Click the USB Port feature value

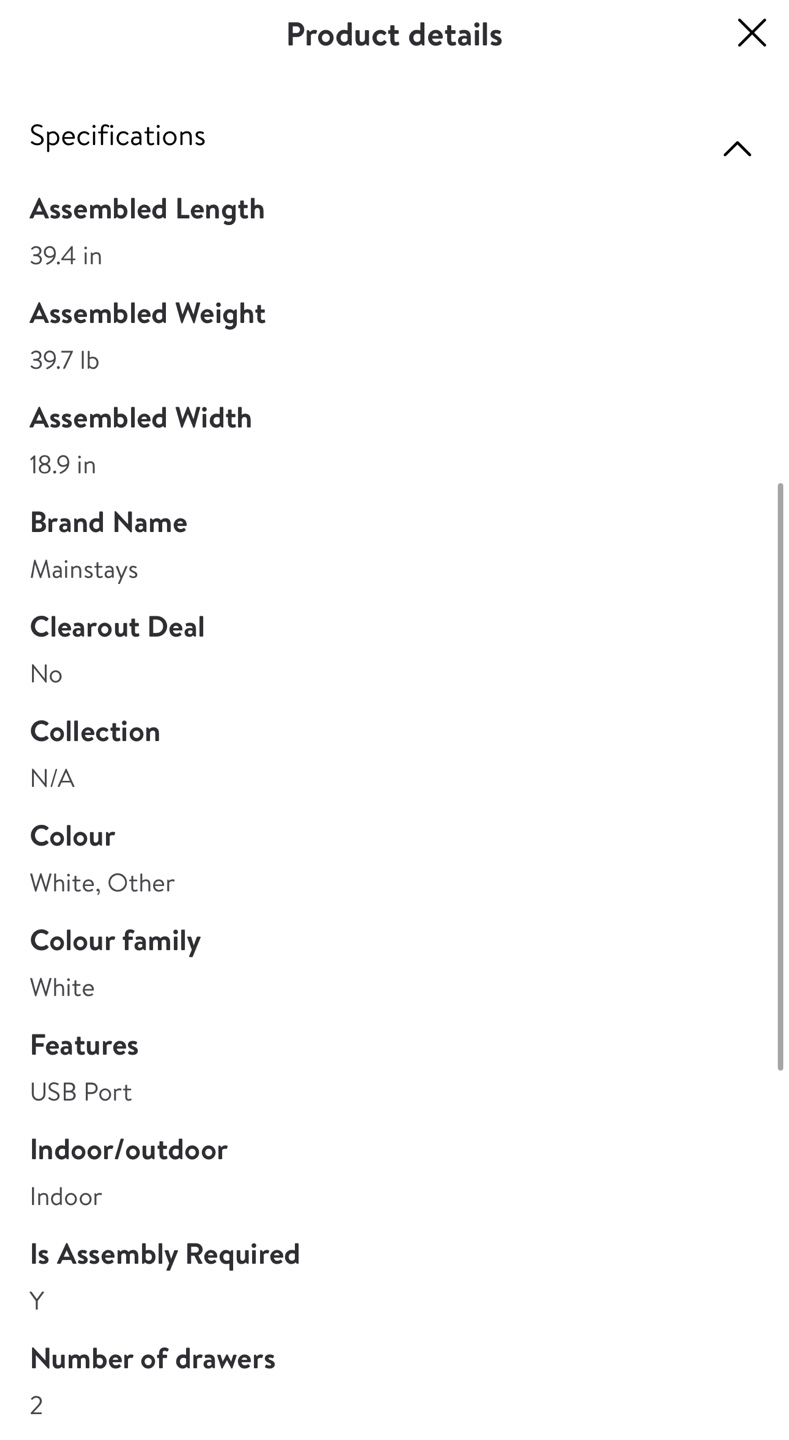[81, 1092]
